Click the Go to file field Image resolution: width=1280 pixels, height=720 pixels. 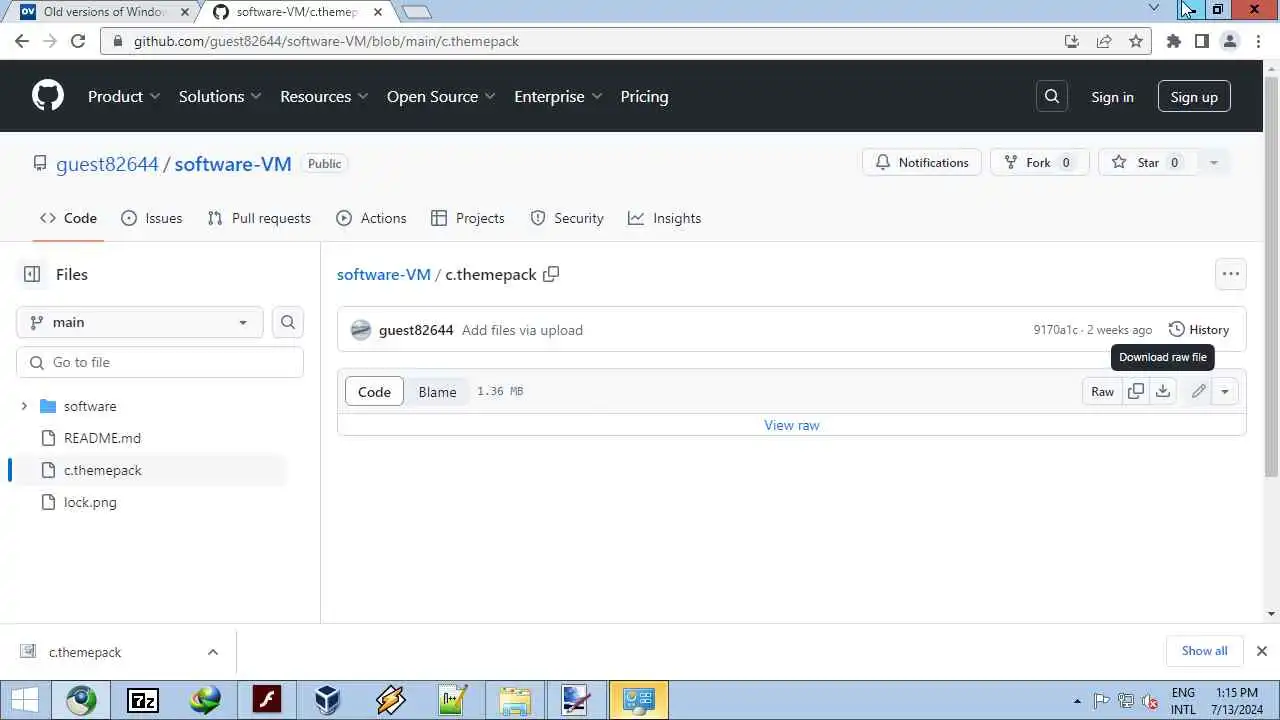(160, 362)
